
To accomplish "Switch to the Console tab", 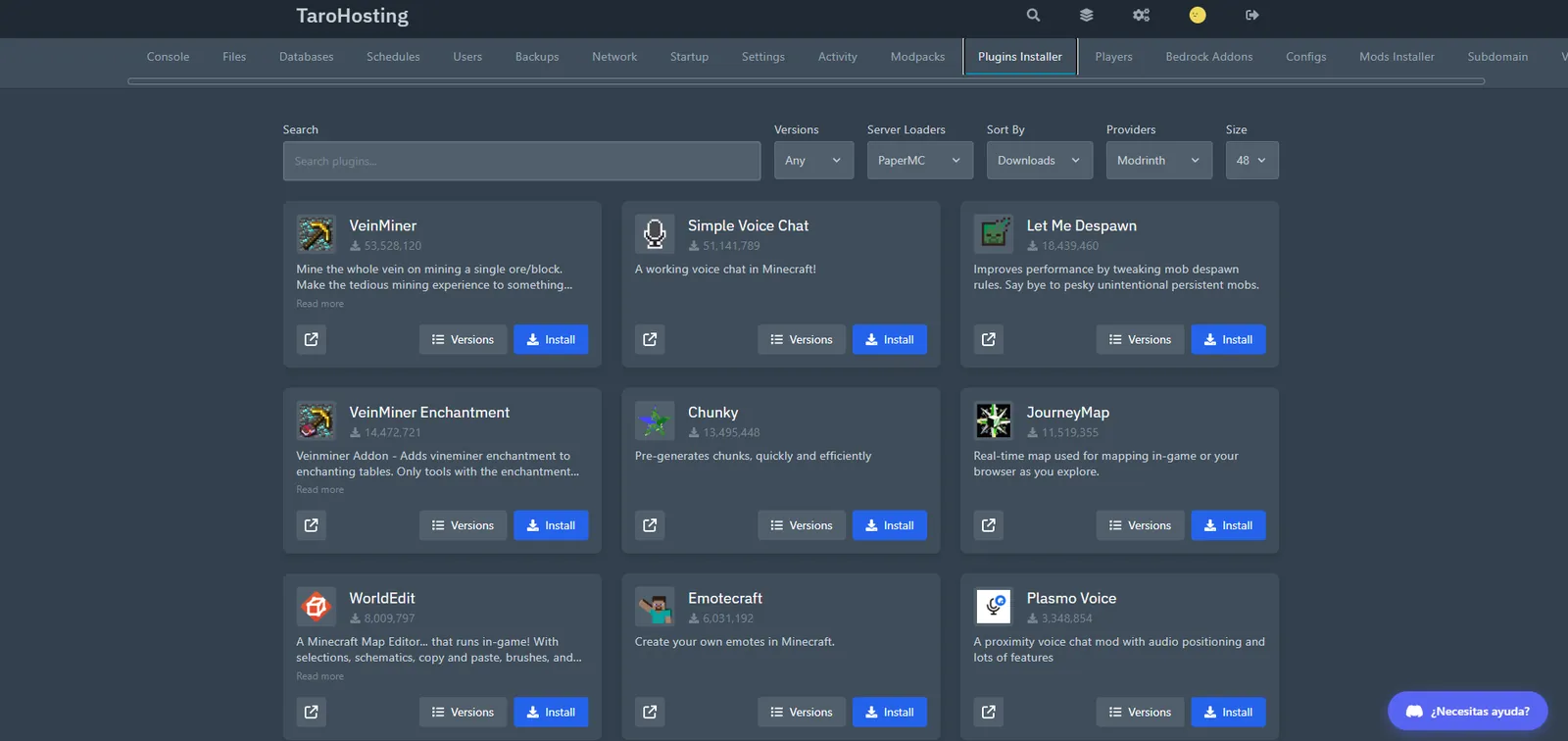I will pos(168,57).
